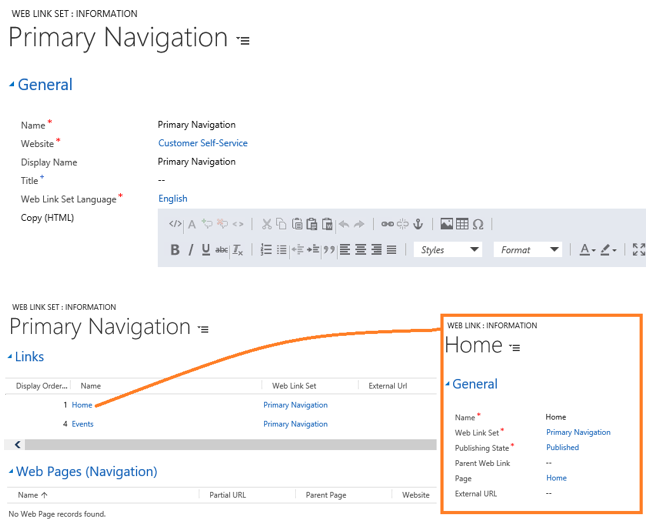
Task: Open Background Color highlighter dropdown
Action: (608, 250)
